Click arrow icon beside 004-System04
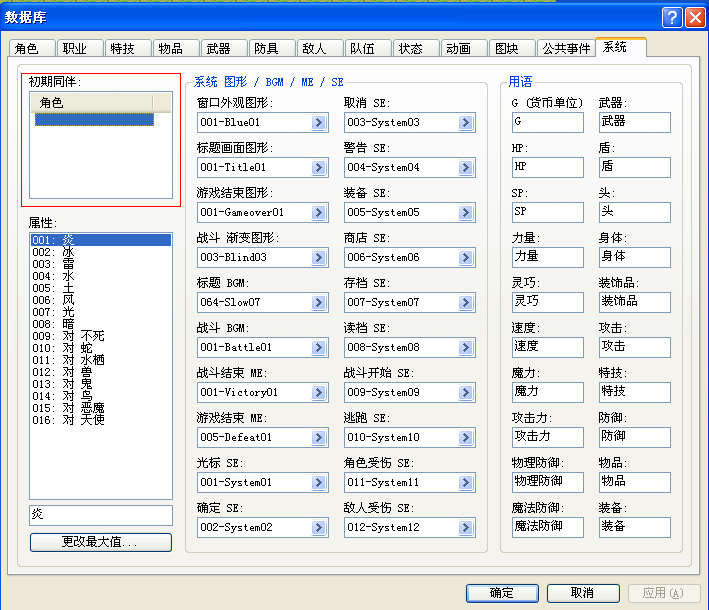This screenshot has width=709, height=610. (x=466, y=168)
